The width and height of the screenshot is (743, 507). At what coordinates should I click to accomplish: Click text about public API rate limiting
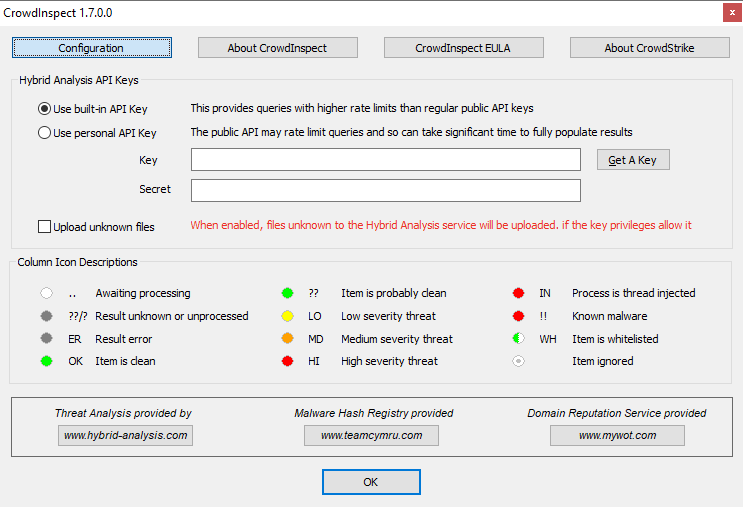(x=411, y=132)
